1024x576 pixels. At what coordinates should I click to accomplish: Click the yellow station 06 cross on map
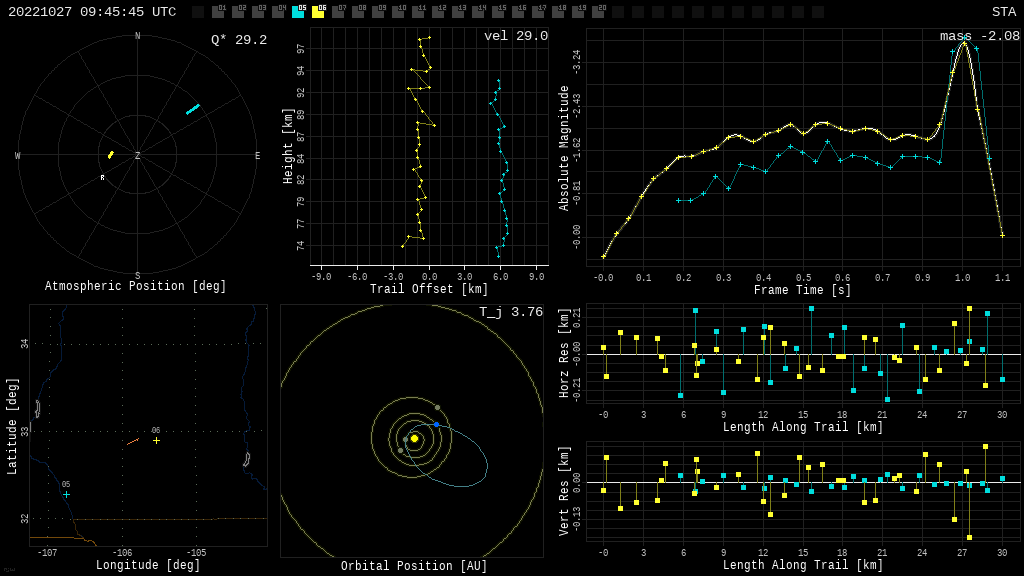click(x=156, y=440)
